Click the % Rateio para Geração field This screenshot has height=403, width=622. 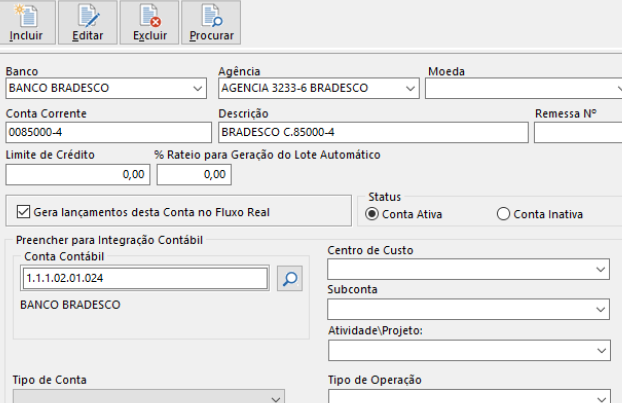(x=194, y=175)
